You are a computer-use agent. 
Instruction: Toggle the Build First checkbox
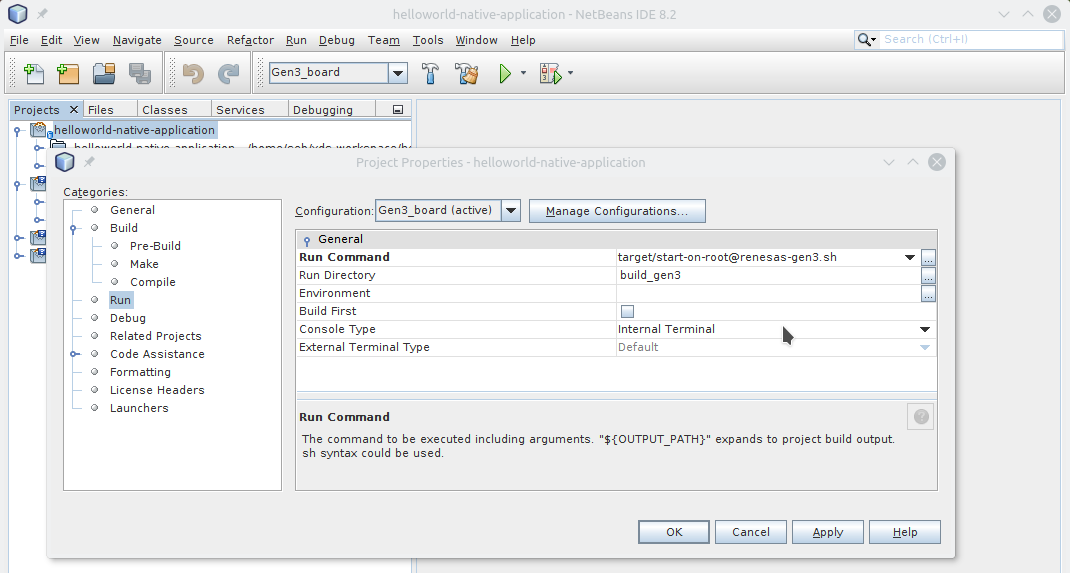point(627,312)
